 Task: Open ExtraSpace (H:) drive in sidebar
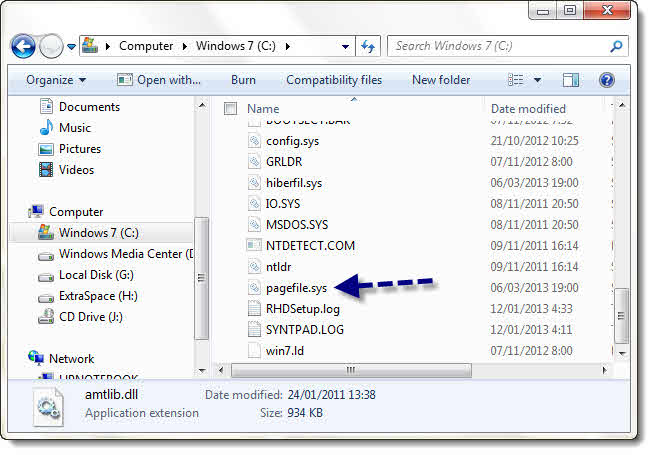coord(98,296)
